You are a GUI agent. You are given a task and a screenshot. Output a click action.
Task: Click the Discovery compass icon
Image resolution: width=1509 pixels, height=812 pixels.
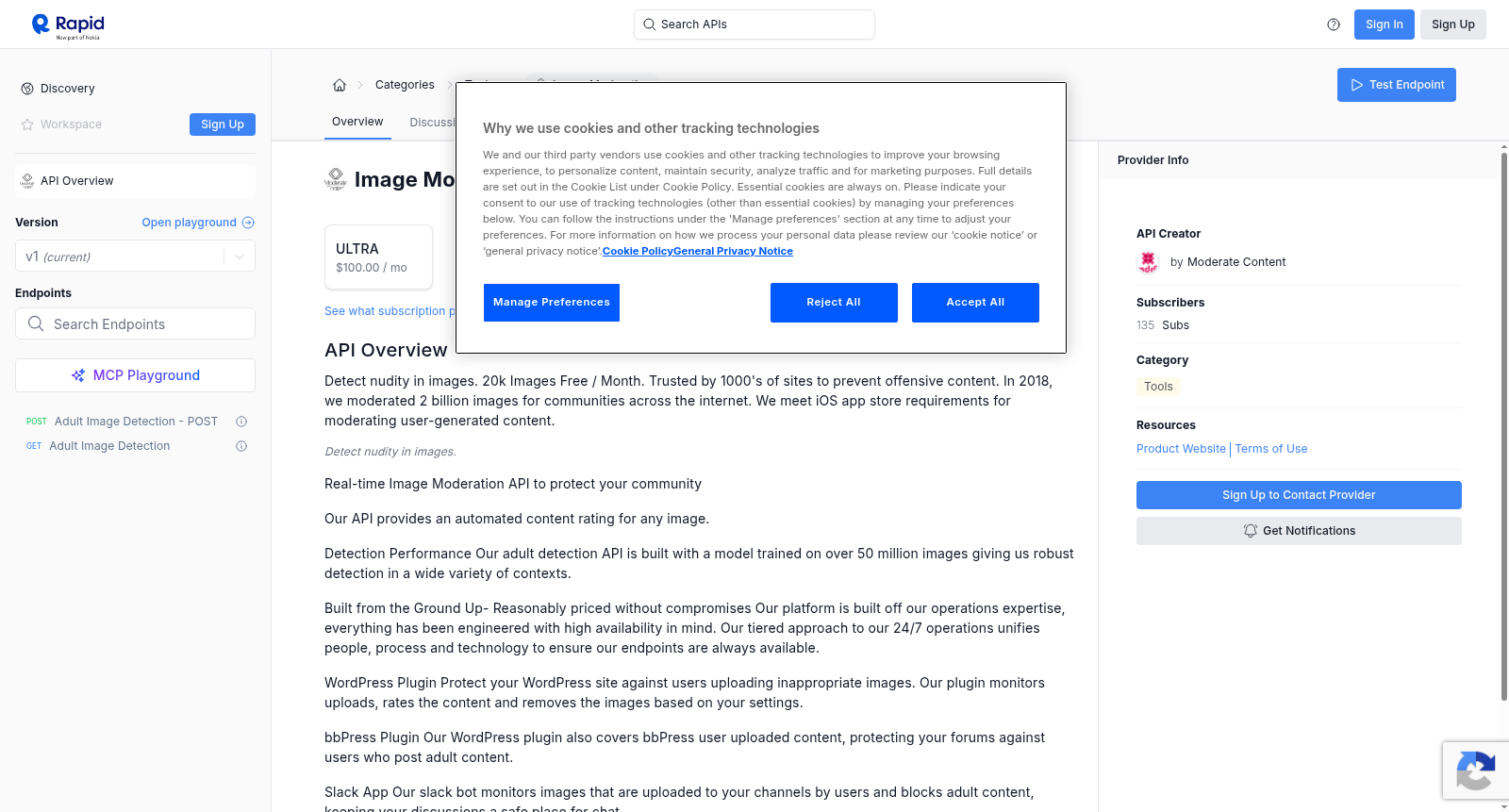coord(27,89)
